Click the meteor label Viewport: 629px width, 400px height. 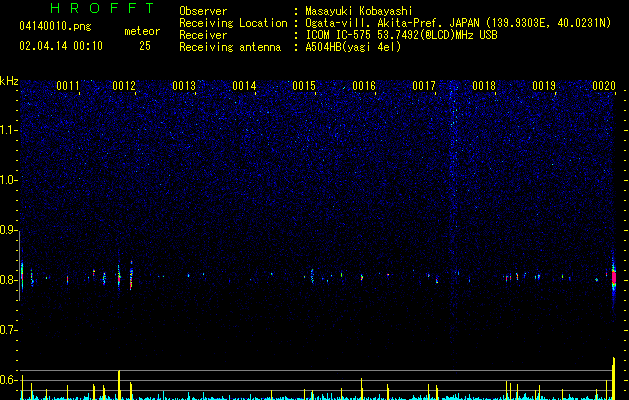[142, 31]
